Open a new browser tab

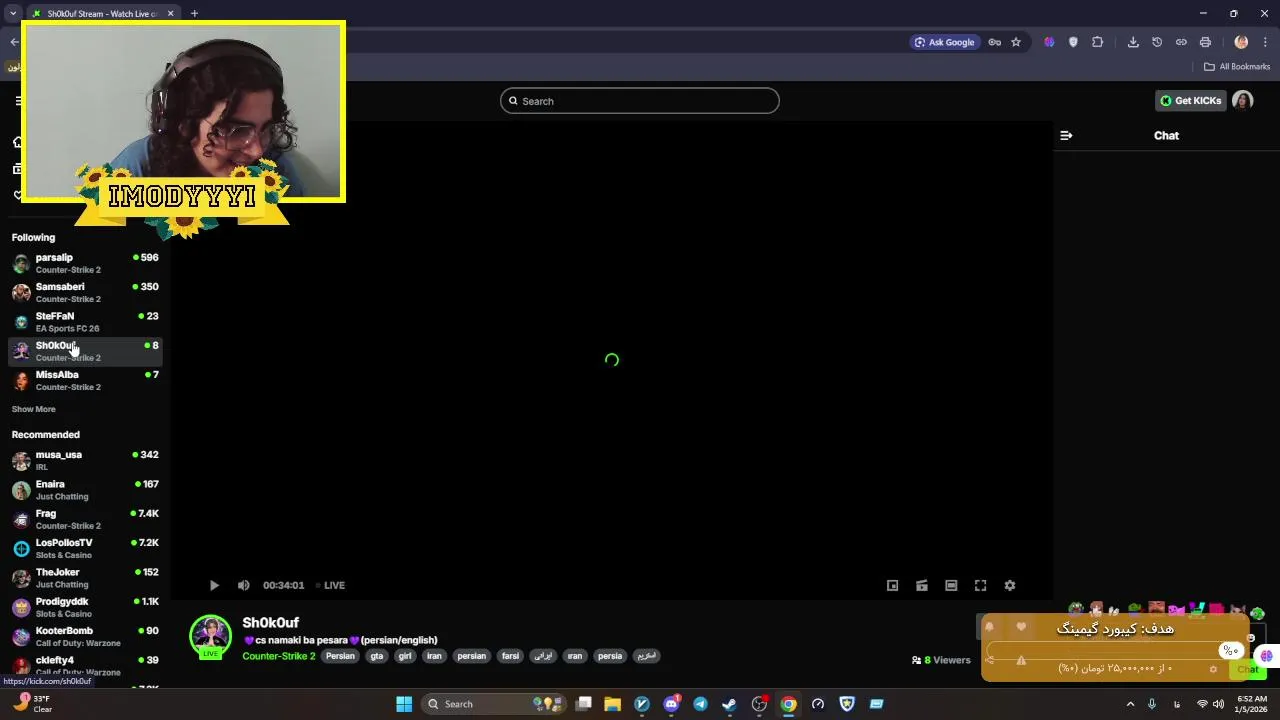point(194,13)
